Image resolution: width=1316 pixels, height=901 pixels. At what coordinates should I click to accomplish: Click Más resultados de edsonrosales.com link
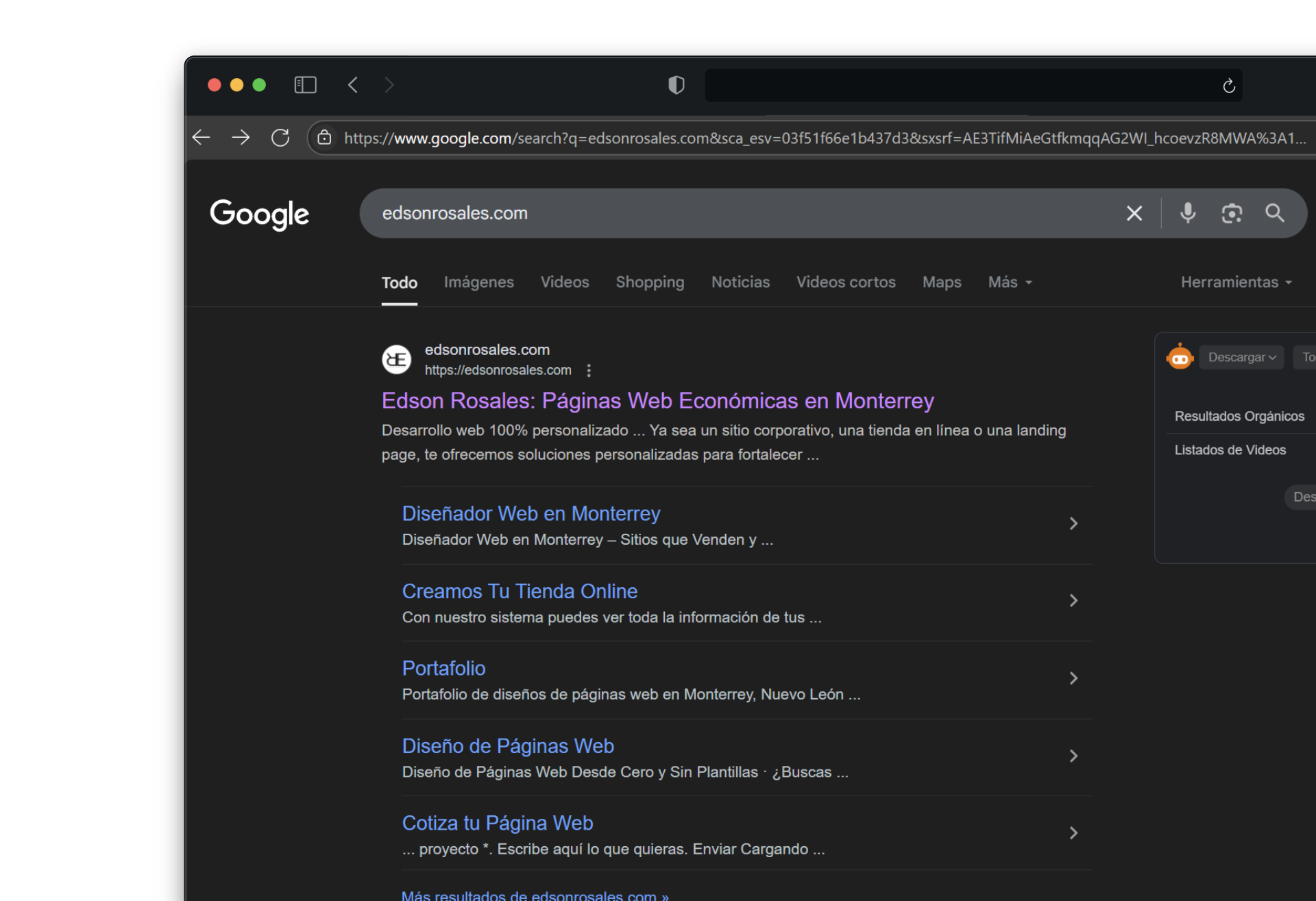point(535,895)
